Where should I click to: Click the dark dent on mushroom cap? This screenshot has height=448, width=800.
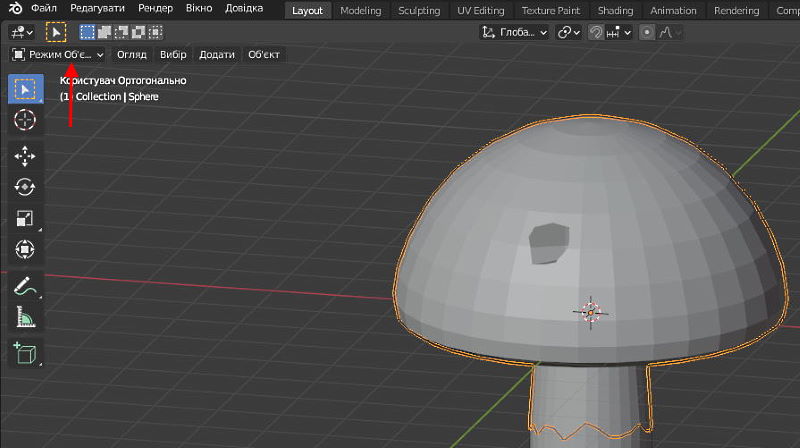click(548, 243)
